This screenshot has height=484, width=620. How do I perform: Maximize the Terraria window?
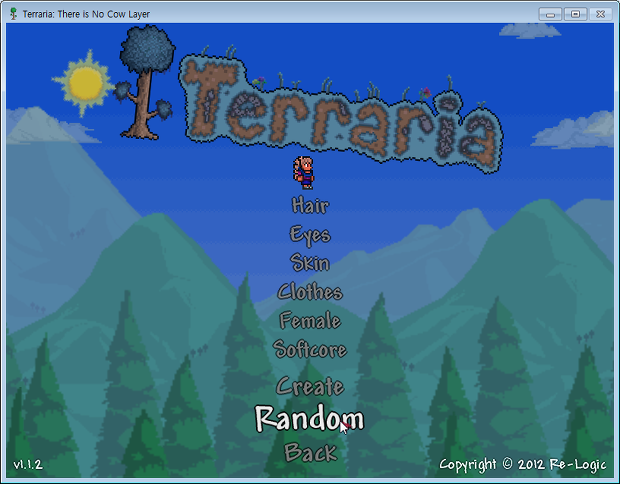(x=575, y=14)
